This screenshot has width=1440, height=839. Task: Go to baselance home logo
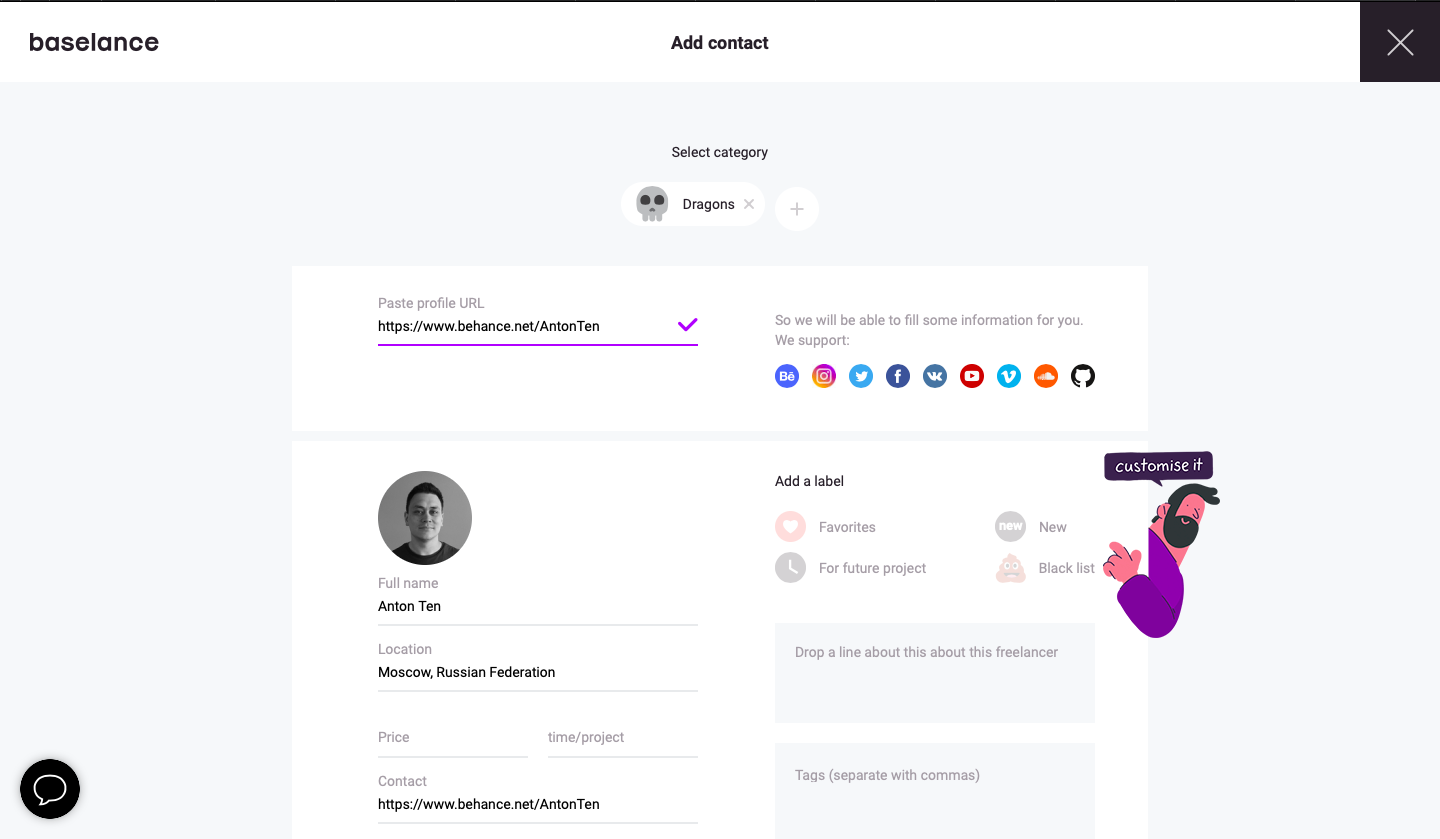[94, 42]
